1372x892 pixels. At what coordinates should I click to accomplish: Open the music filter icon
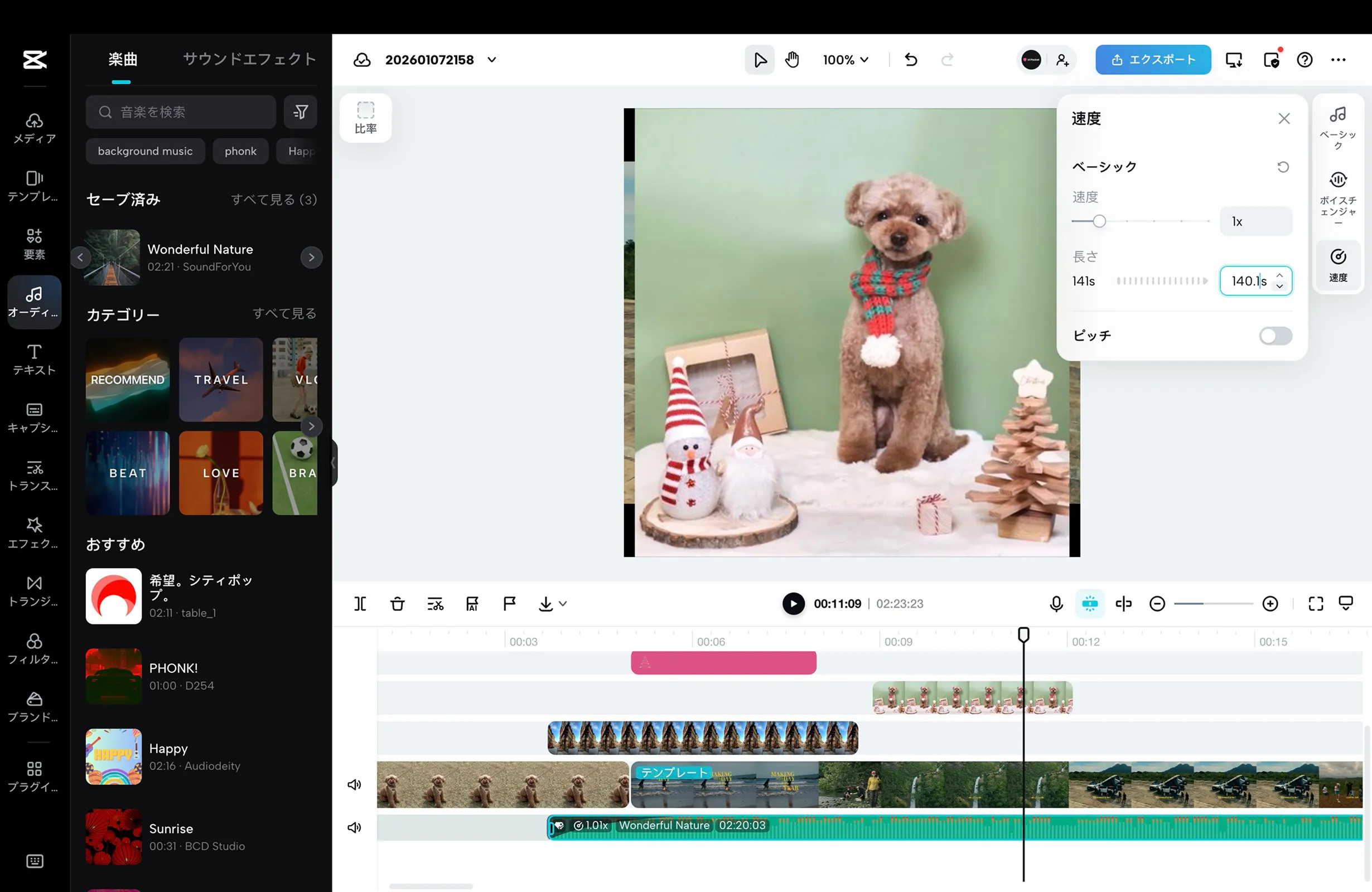pyautogui.click(x=301, y=112)
